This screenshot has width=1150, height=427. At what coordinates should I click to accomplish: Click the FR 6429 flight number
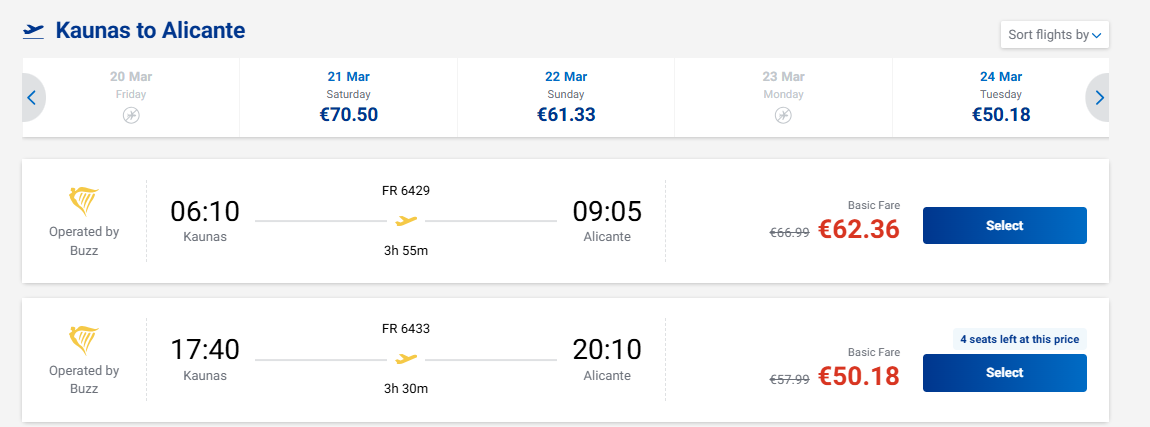click(x=406, y=190)
